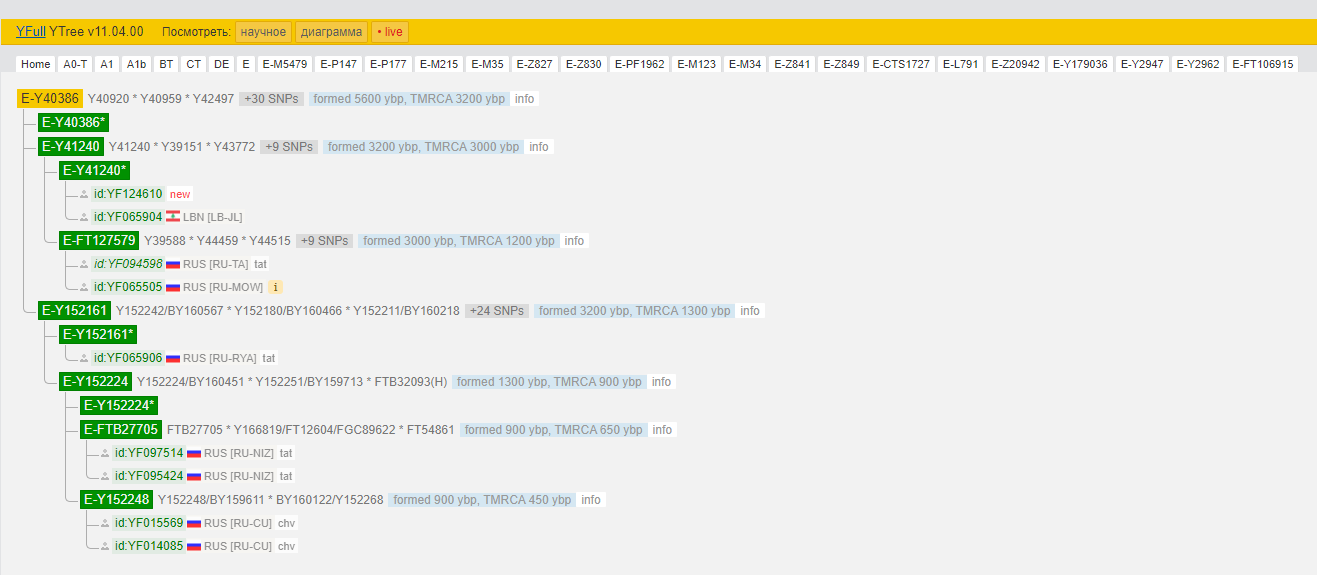Open the E-PF1962 tab

tap(640, 64)
